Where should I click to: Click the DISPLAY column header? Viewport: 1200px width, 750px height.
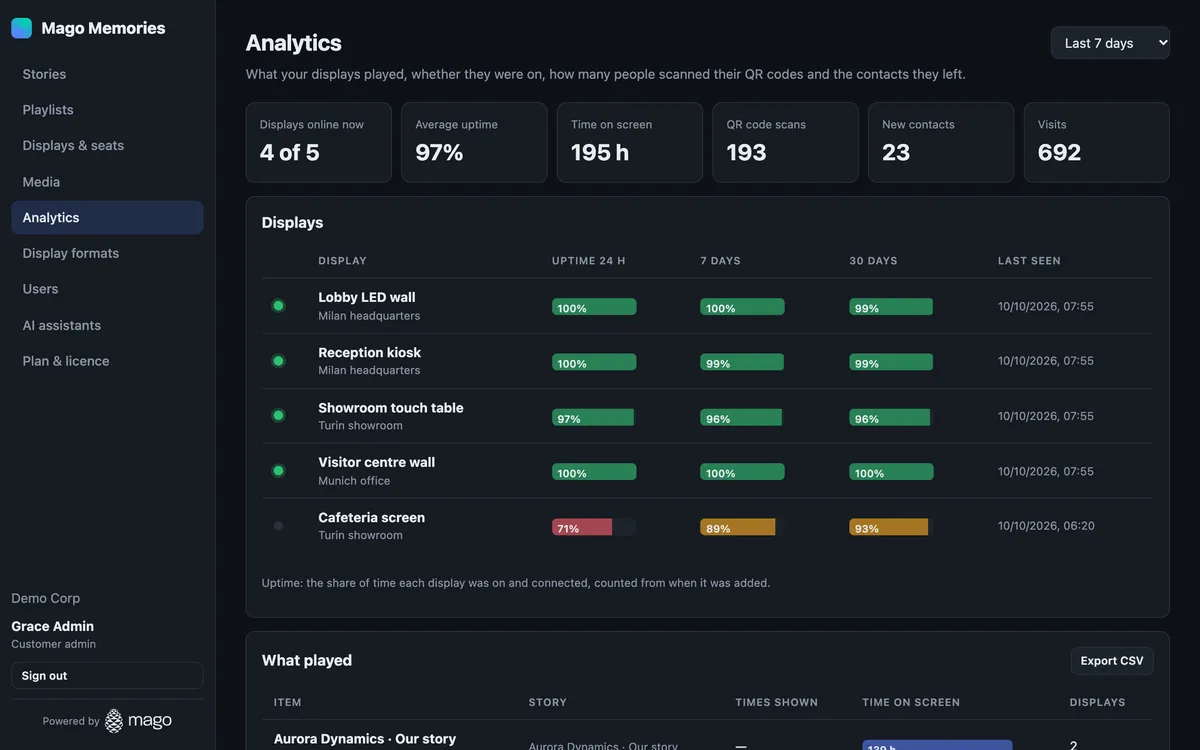click(x=343, y=261)
